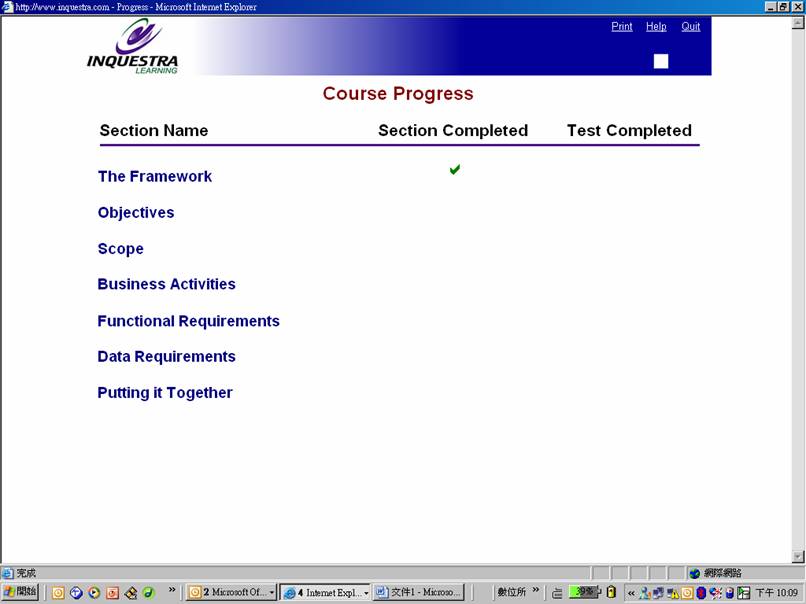Click the Quit link
This screenshot has height=604, width=806.
coord(691,26)
